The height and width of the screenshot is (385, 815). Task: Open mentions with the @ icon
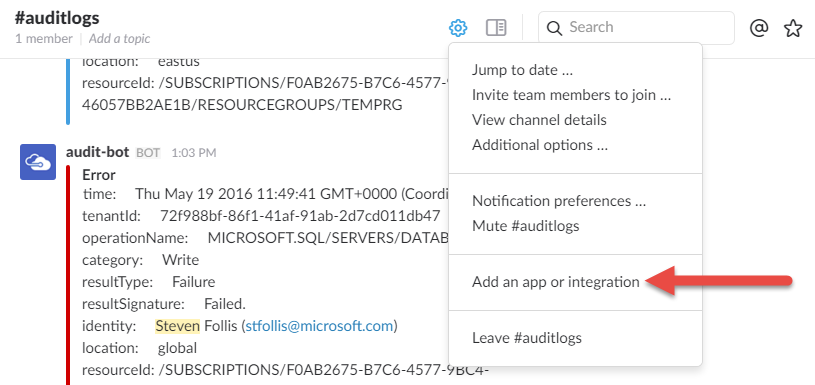pyautogui.click(x=759, y=28)
